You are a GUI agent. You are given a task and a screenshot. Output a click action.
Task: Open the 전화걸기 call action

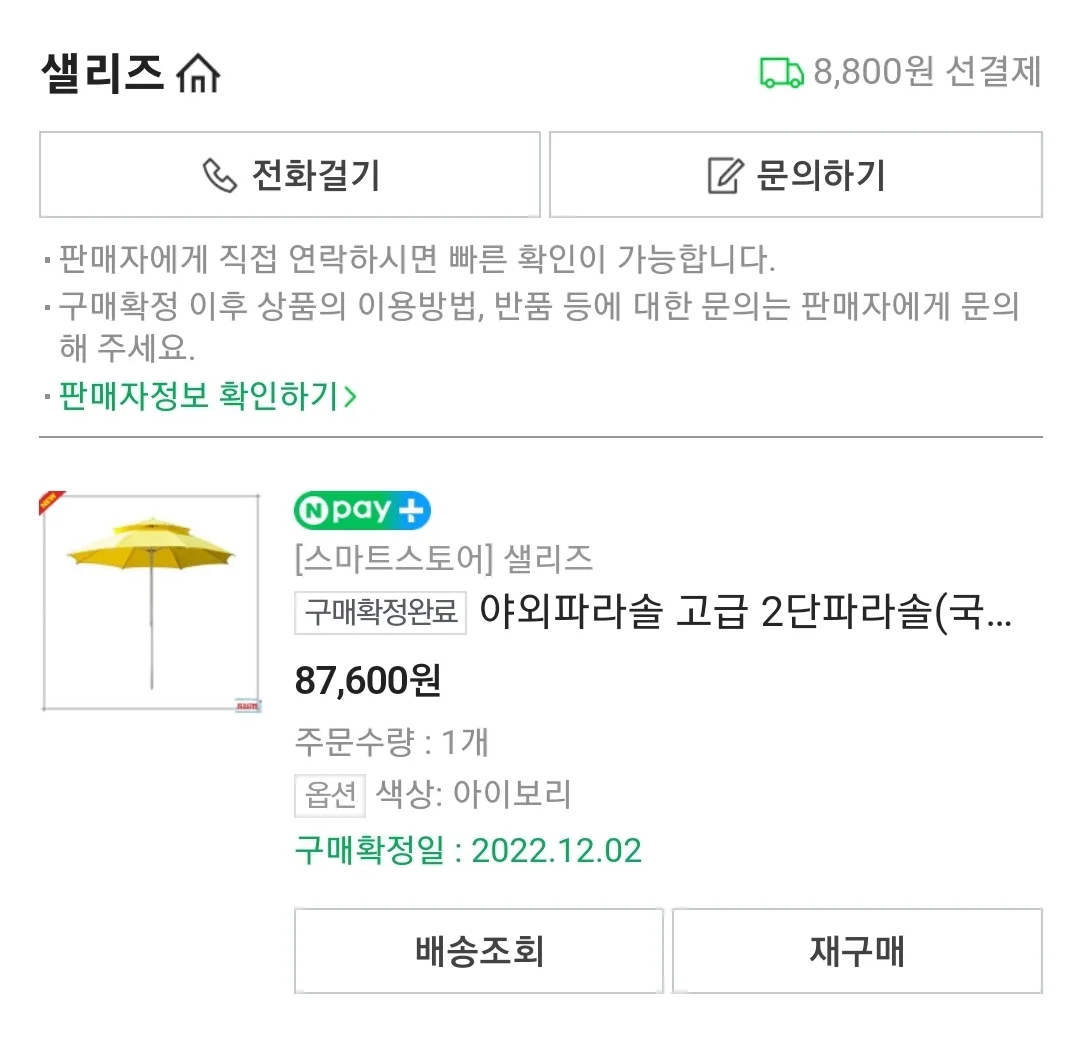pyautogui.click(x=290, y=173)
